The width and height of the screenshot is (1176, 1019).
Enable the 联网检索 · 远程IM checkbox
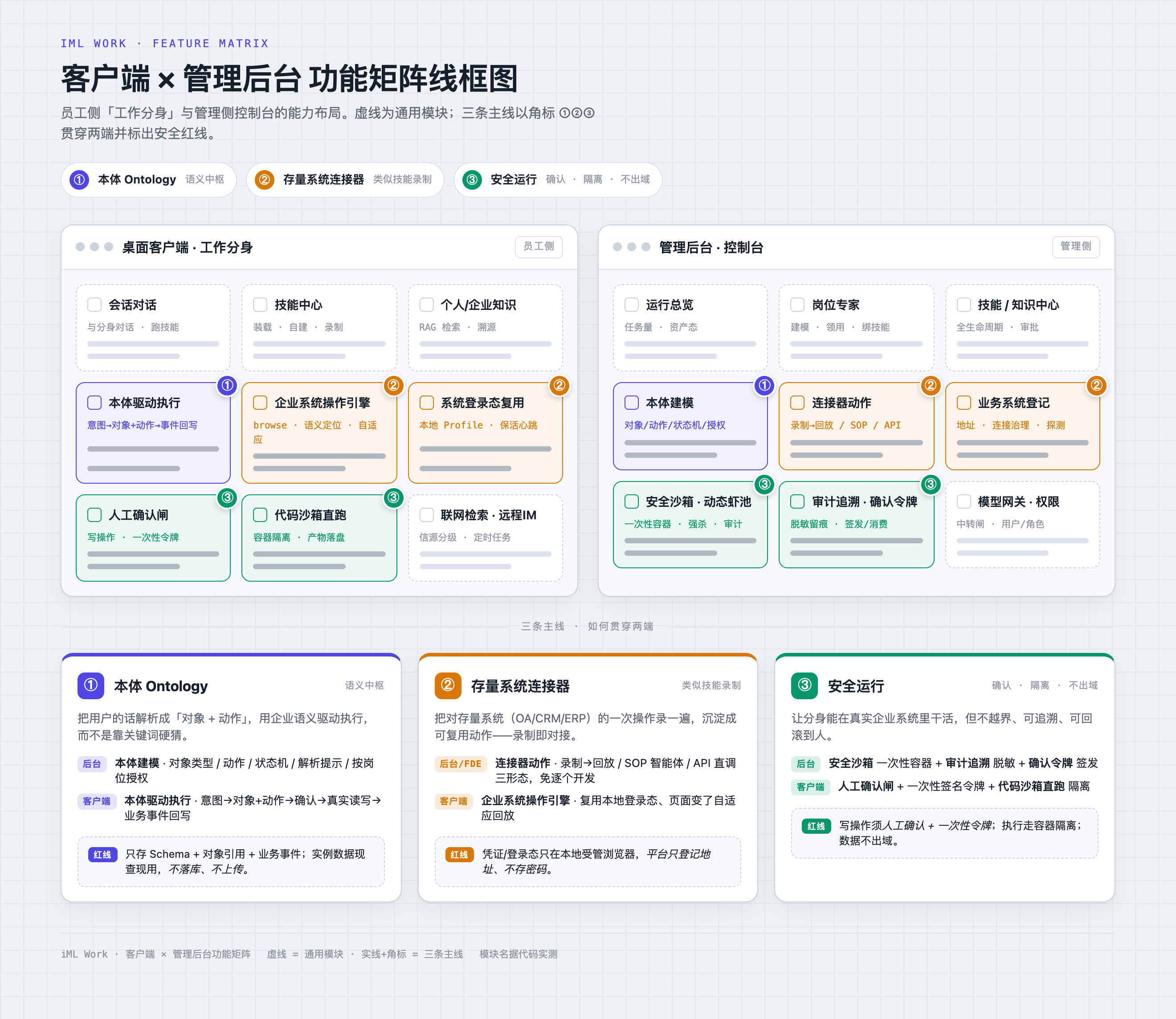click(x=426, y=515)
